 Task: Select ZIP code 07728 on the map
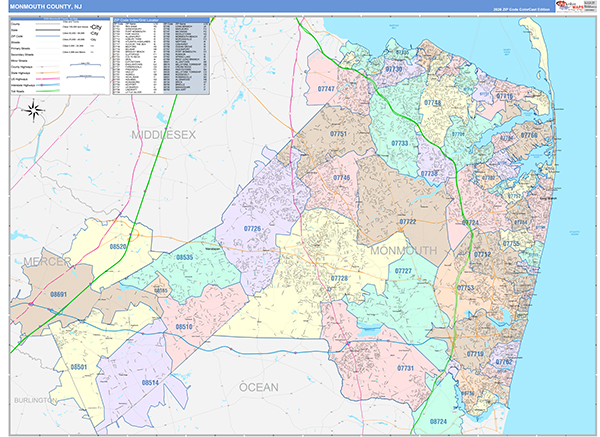tap(339, 278)
